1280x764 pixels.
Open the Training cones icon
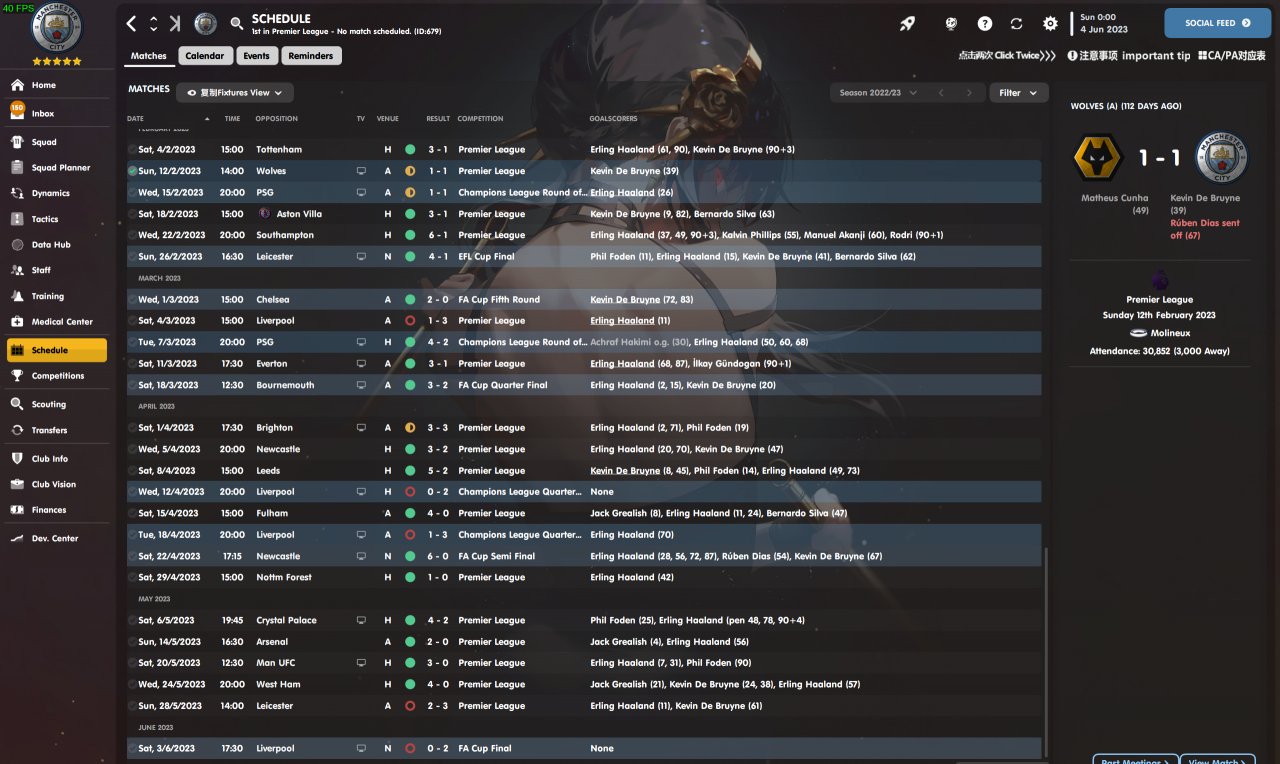click(x=17, y=296)
